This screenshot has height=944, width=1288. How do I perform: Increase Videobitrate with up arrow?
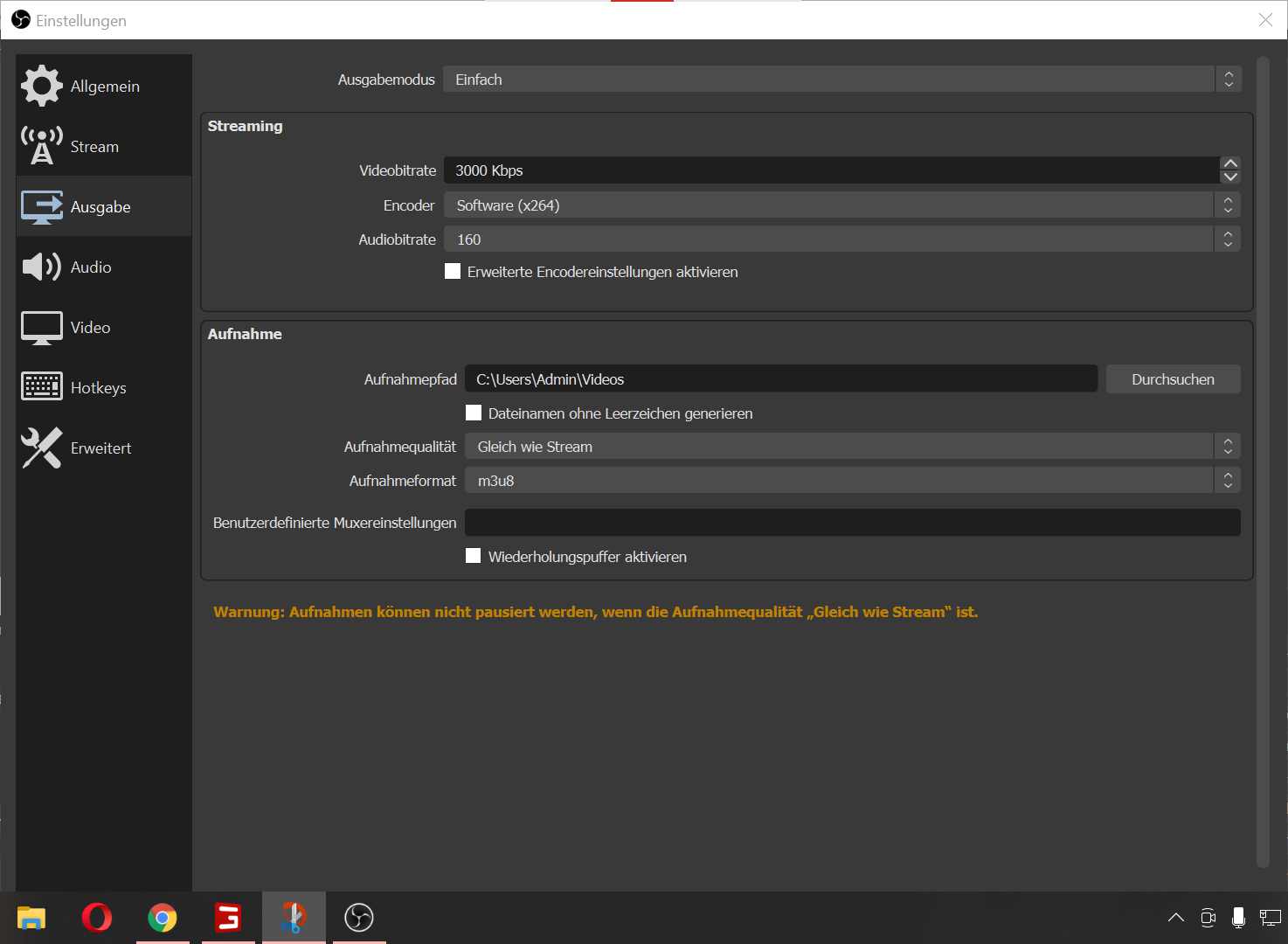1230,163
